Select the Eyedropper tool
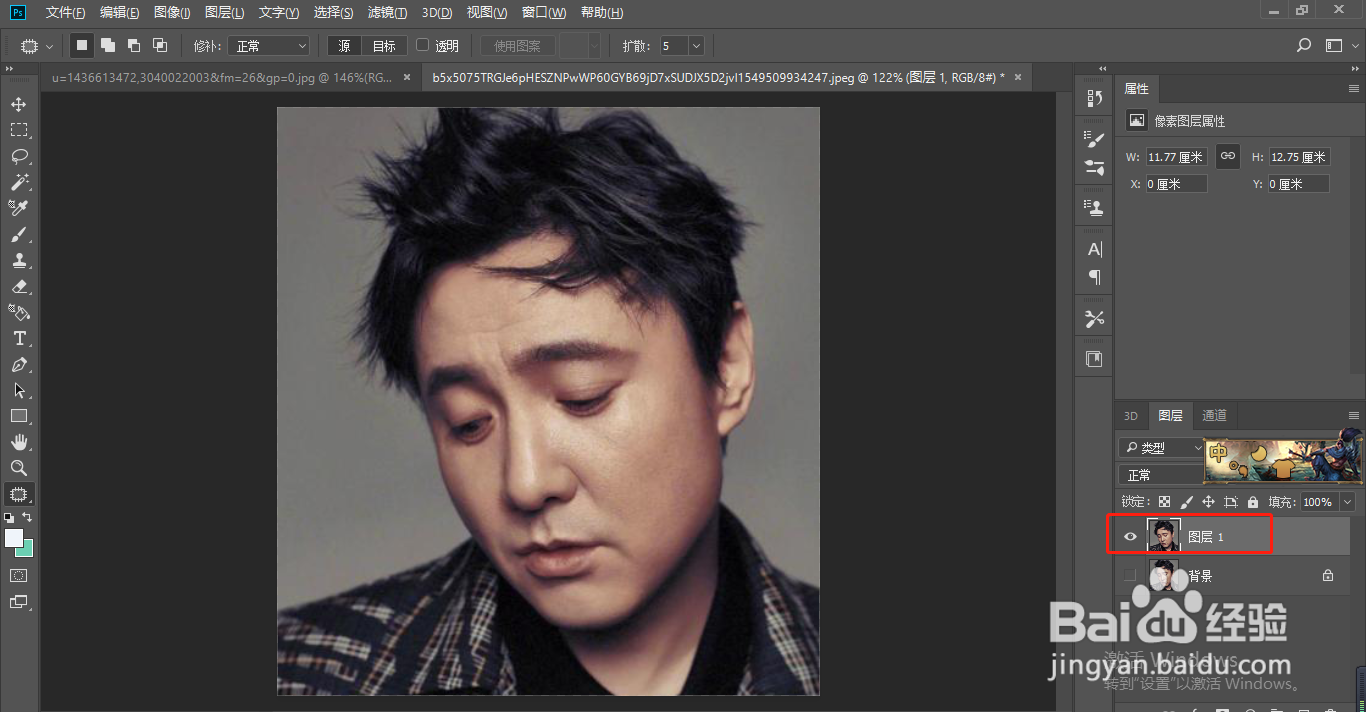1366x712 pixels. point(19,208)
